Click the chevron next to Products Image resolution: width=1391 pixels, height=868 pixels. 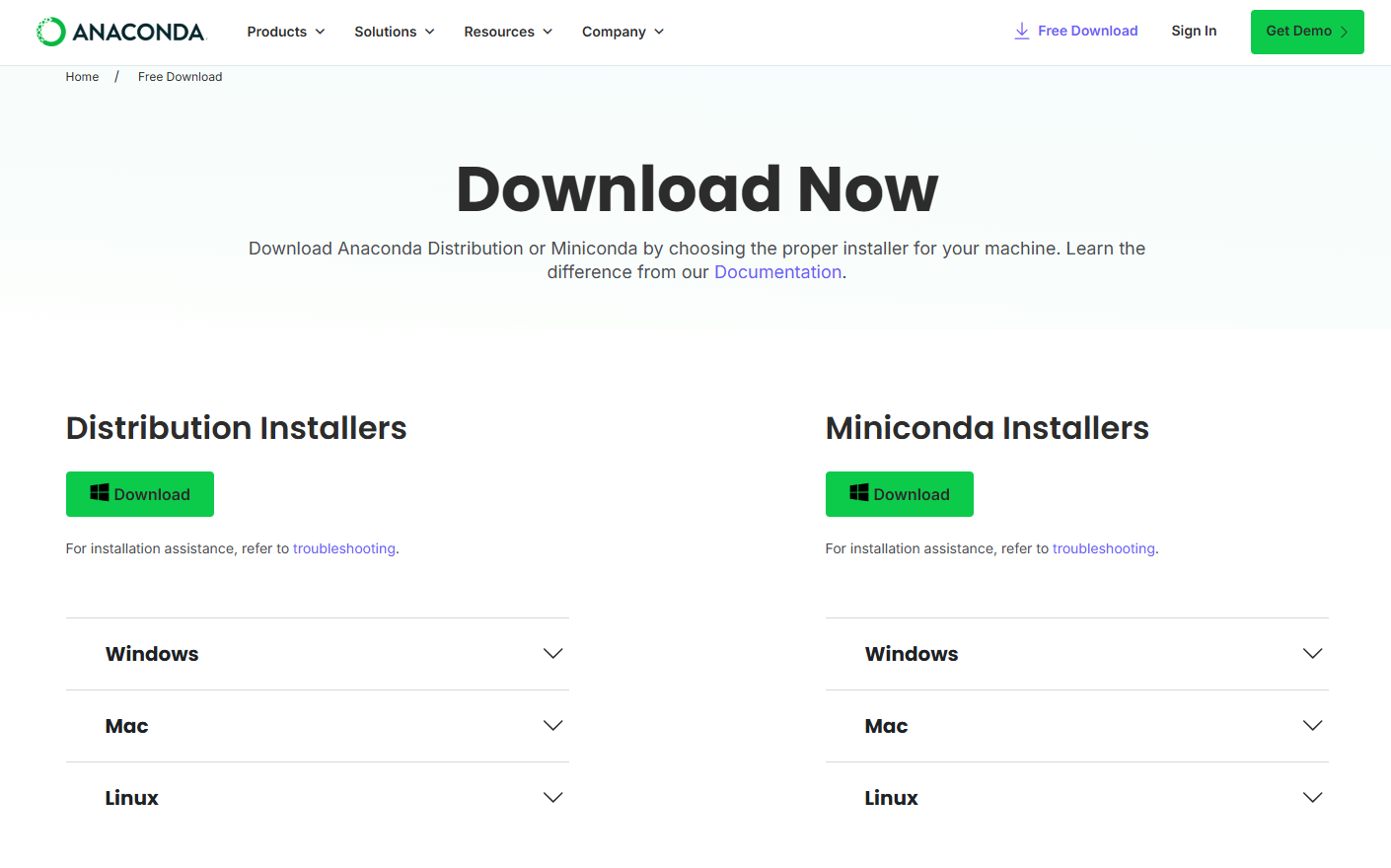pos(320,32)
